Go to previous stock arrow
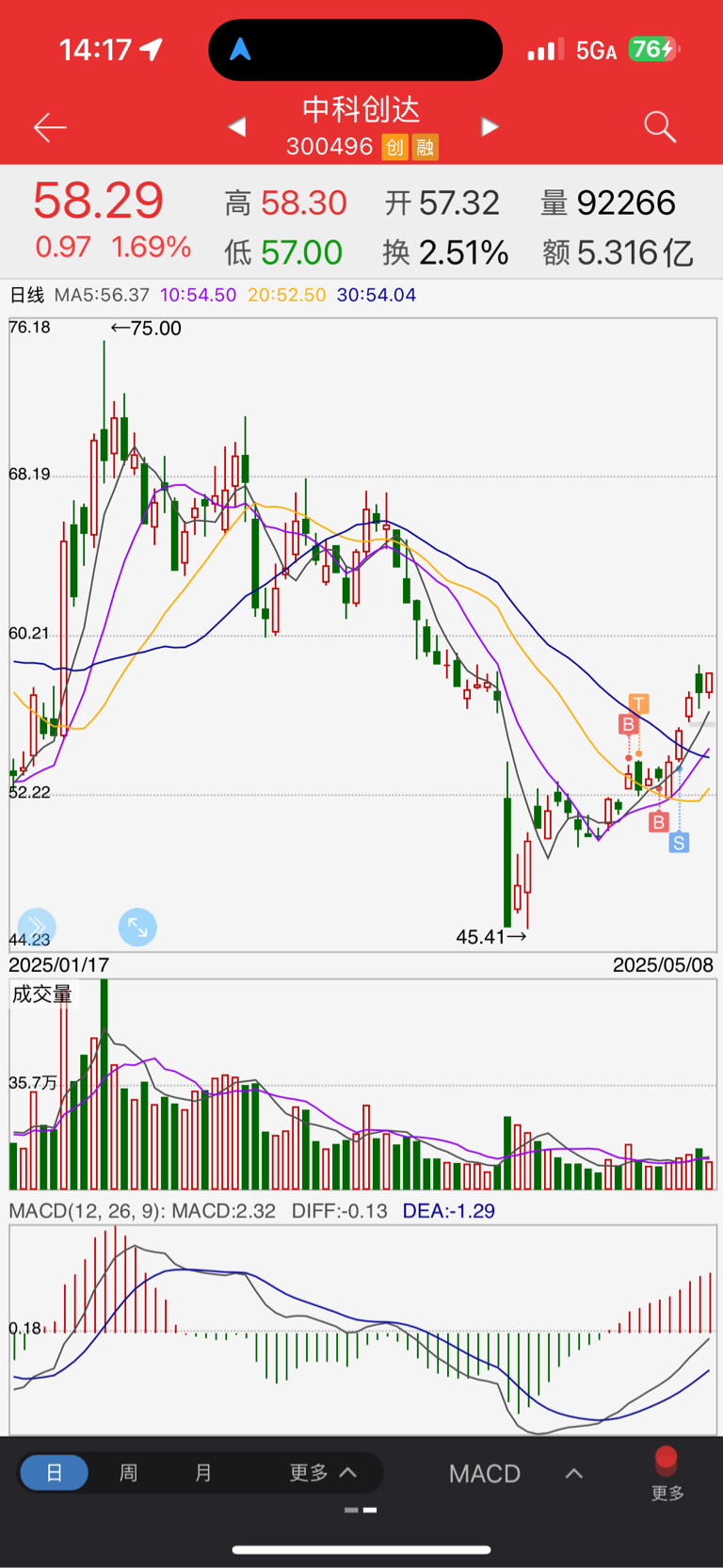The height and width of the screenshot is (1568, 723). (x=237, y=126)
